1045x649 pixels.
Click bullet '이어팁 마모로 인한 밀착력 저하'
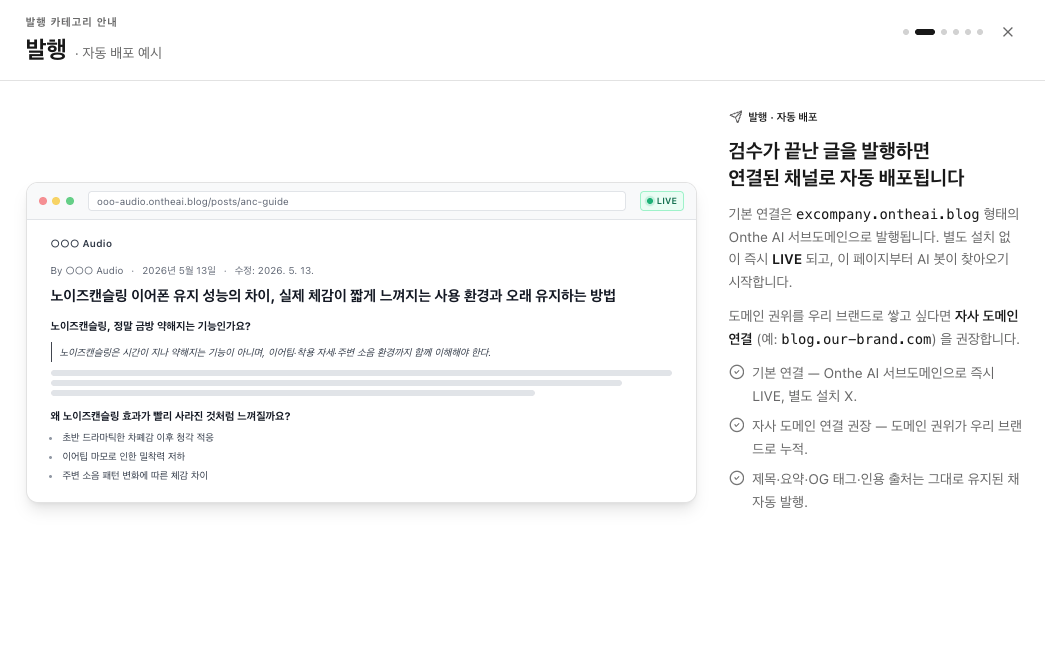123,456
